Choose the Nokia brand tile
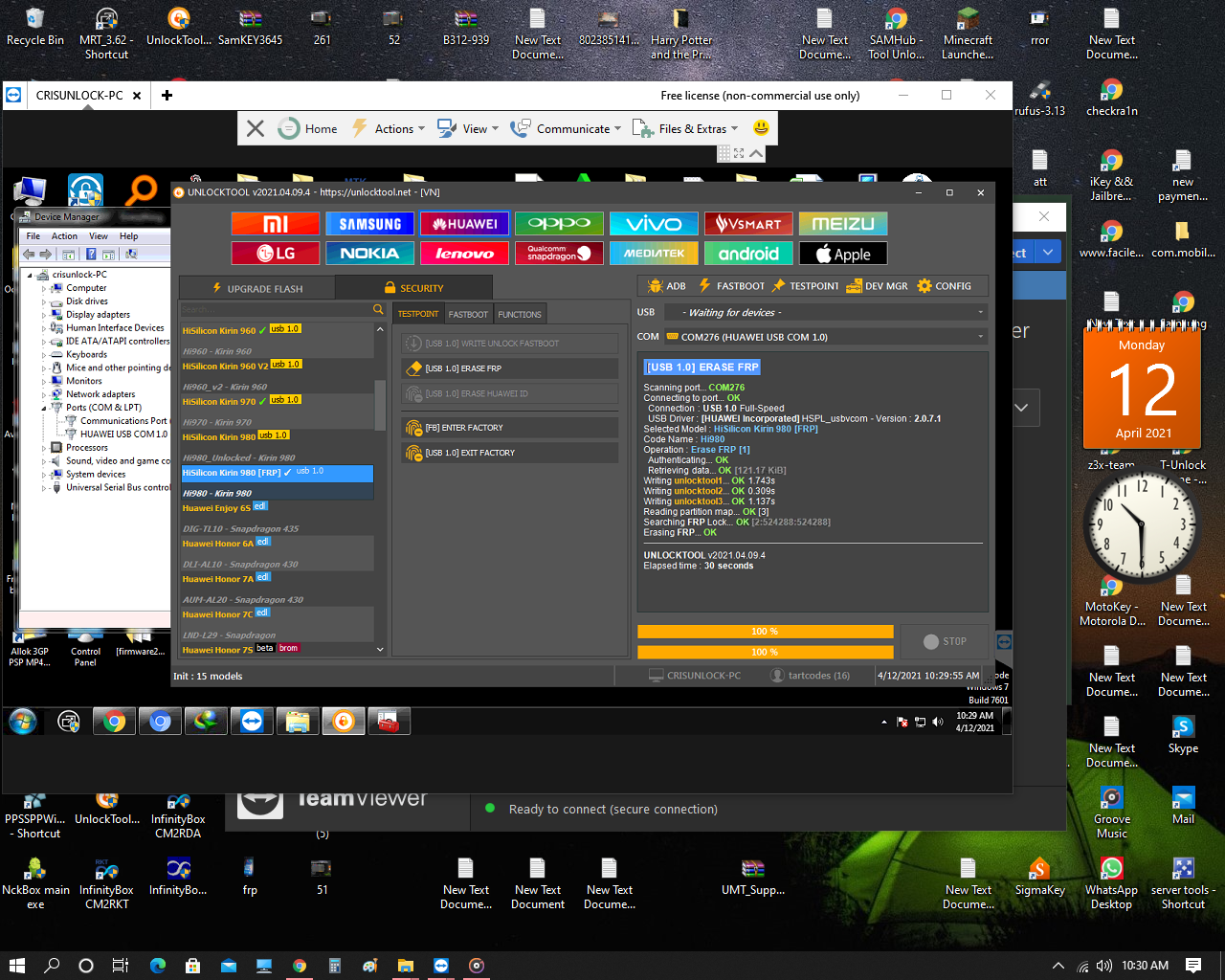The width and height of the screenshot is (1225, 980). (370, 253)
